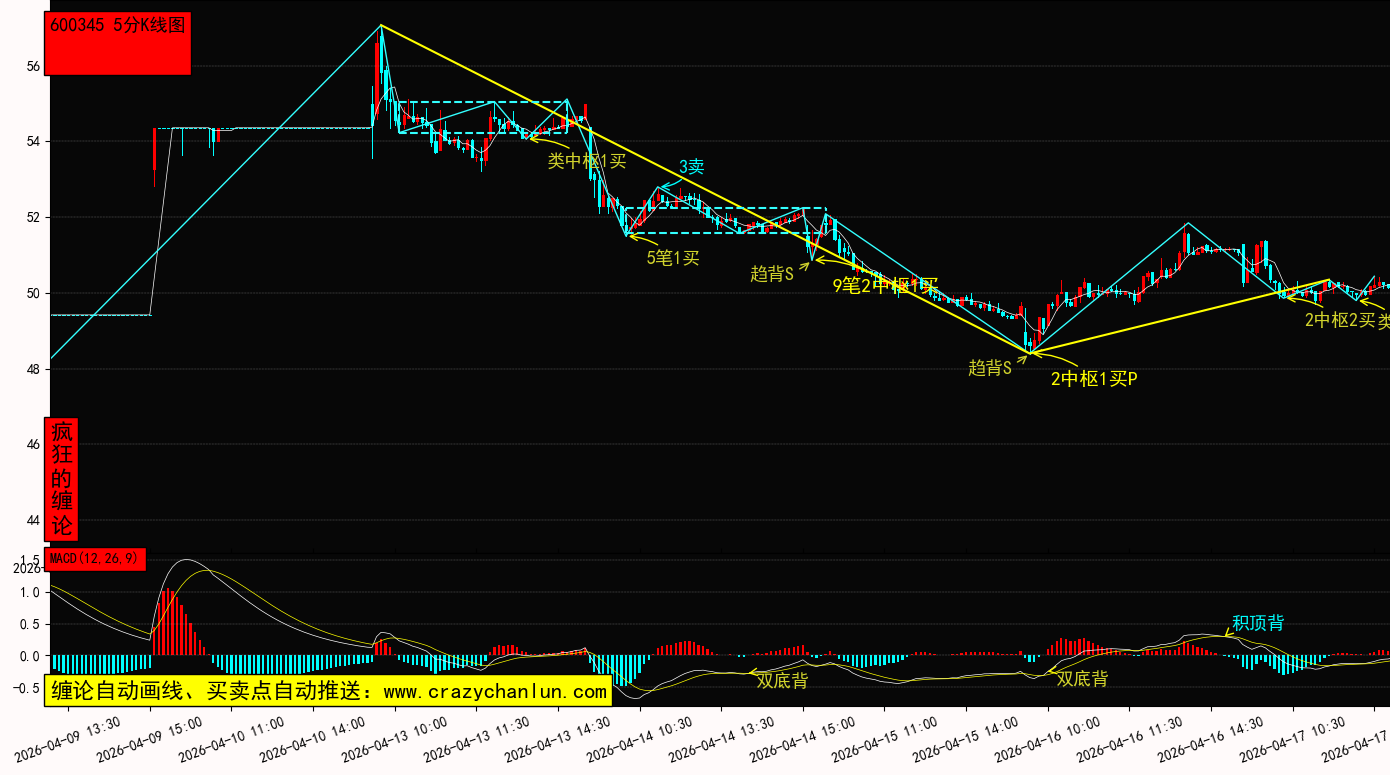
Task: Select the 类中枢1买 buy signal annotation
Action: (587, 160)
